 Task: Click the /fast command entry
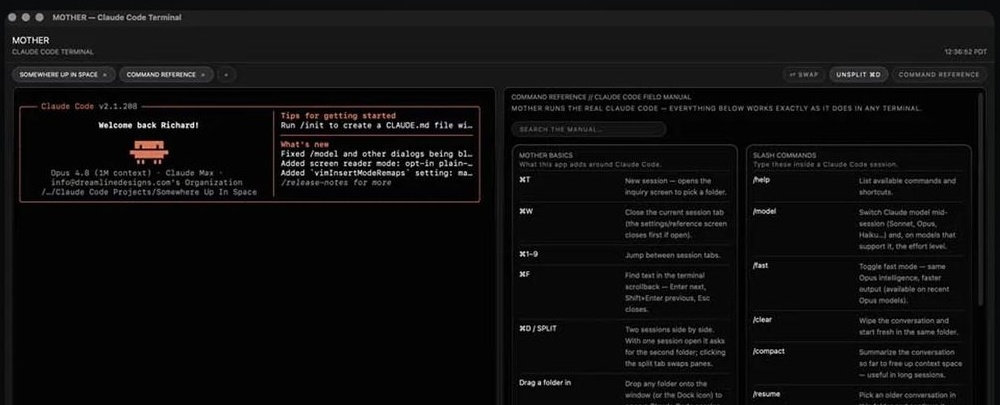click(x=858, y=284)
